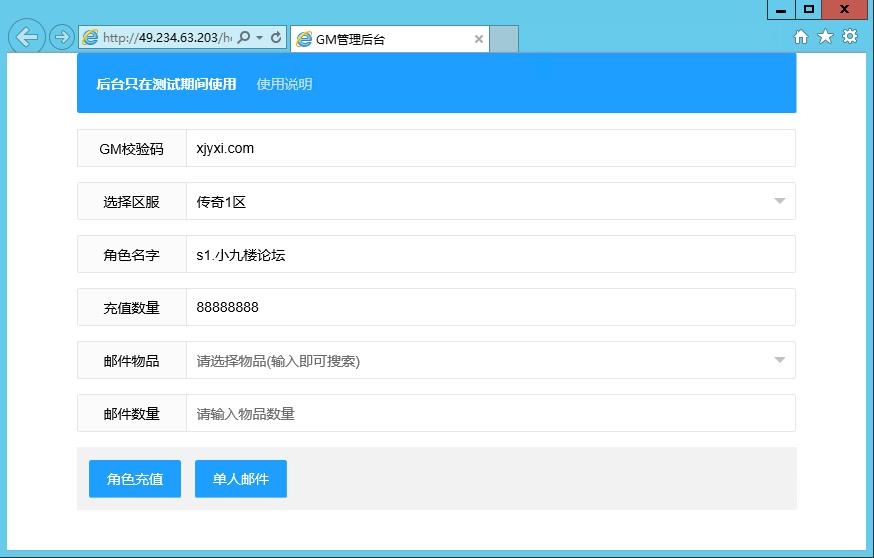Click the browser back arrow button
The image size is (874, 558).
click(27, 38)
